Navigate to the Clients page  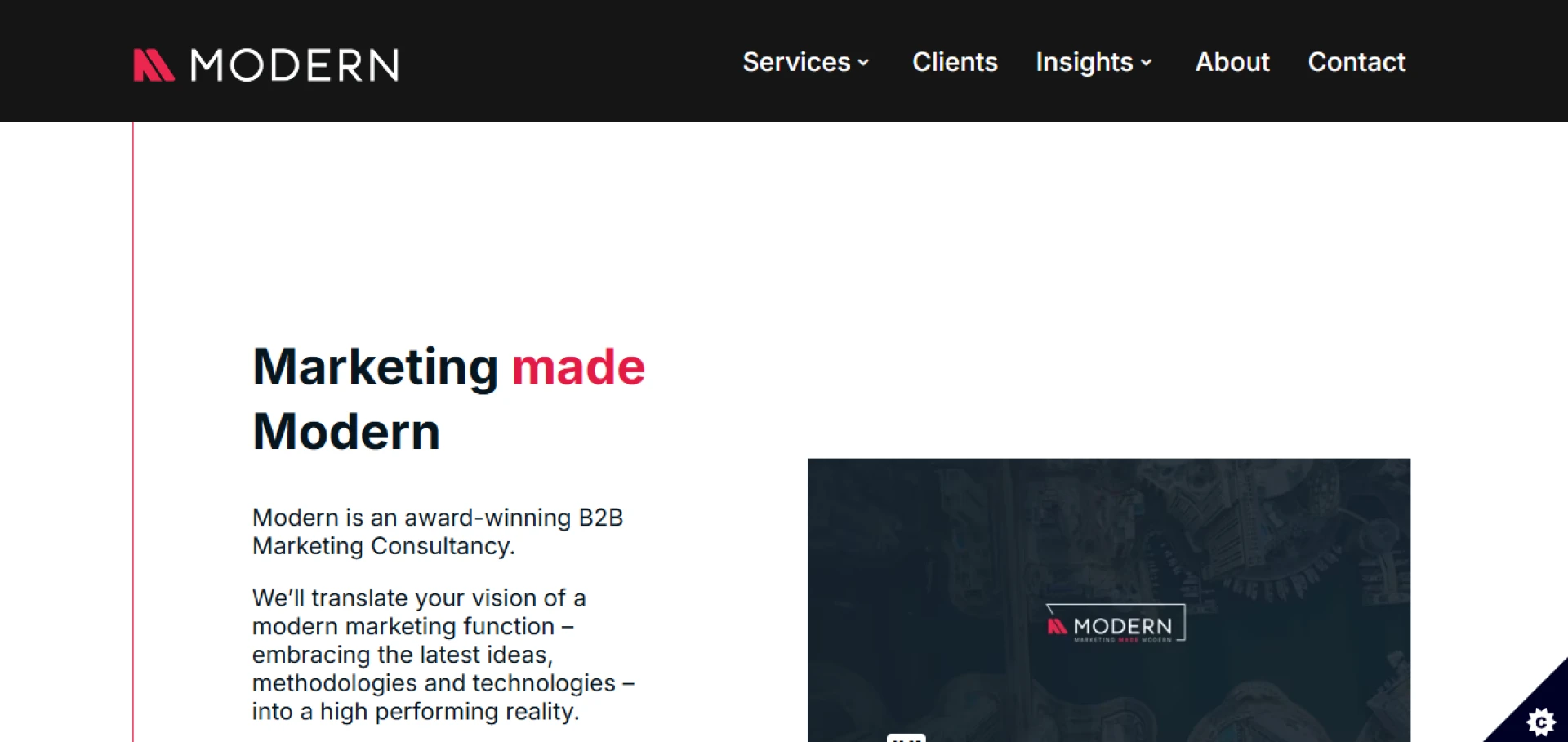tap(954, 62)
